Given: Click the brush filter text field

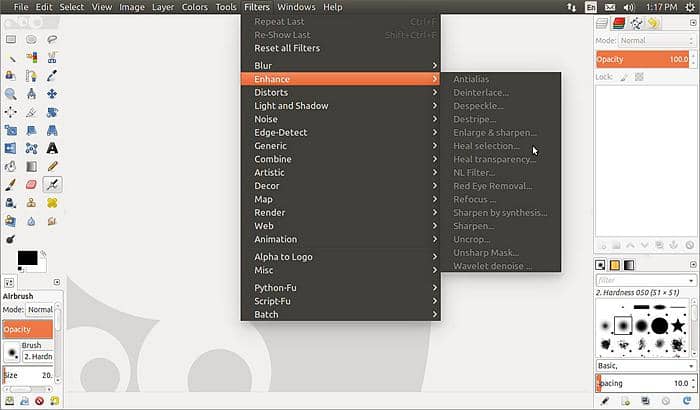Looking at the screenshot, I should tap(640, 281).
